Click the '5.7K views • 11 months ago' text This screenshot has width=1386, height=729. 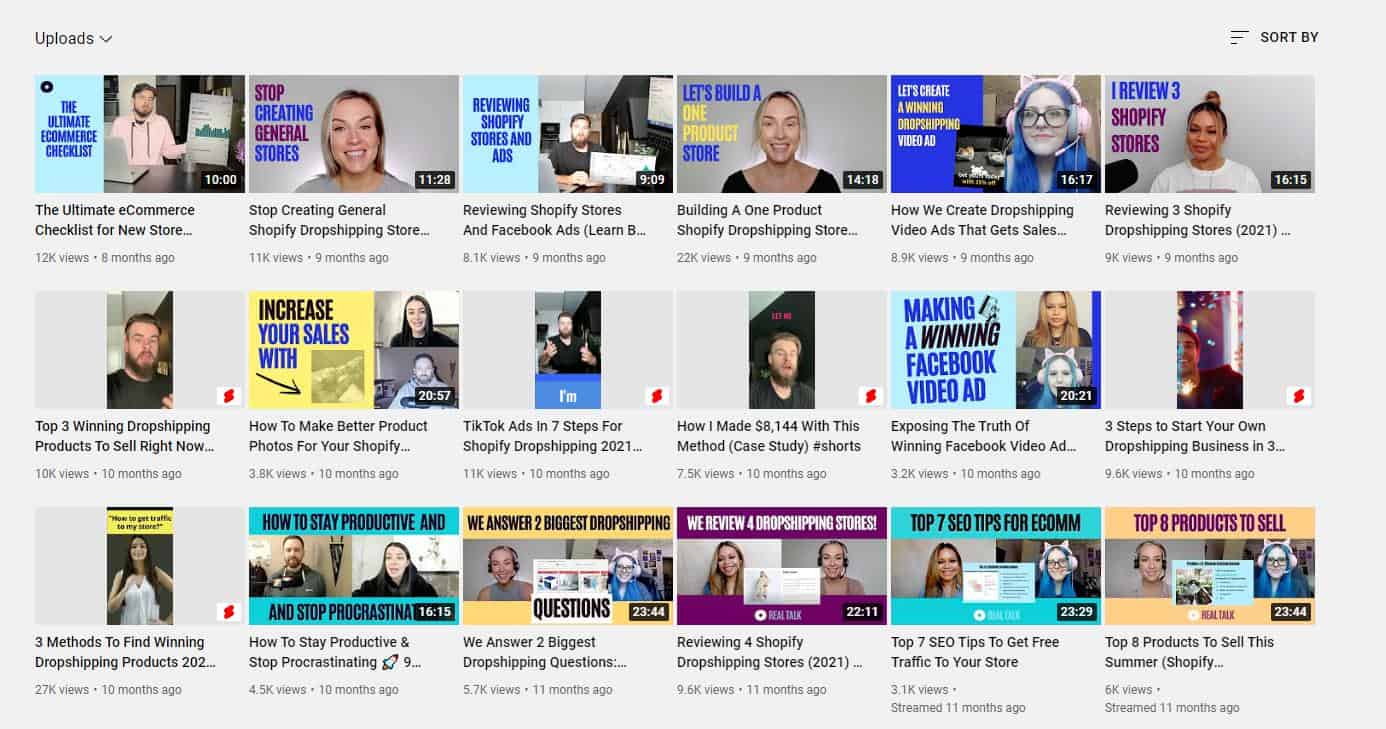click(538, 690)
